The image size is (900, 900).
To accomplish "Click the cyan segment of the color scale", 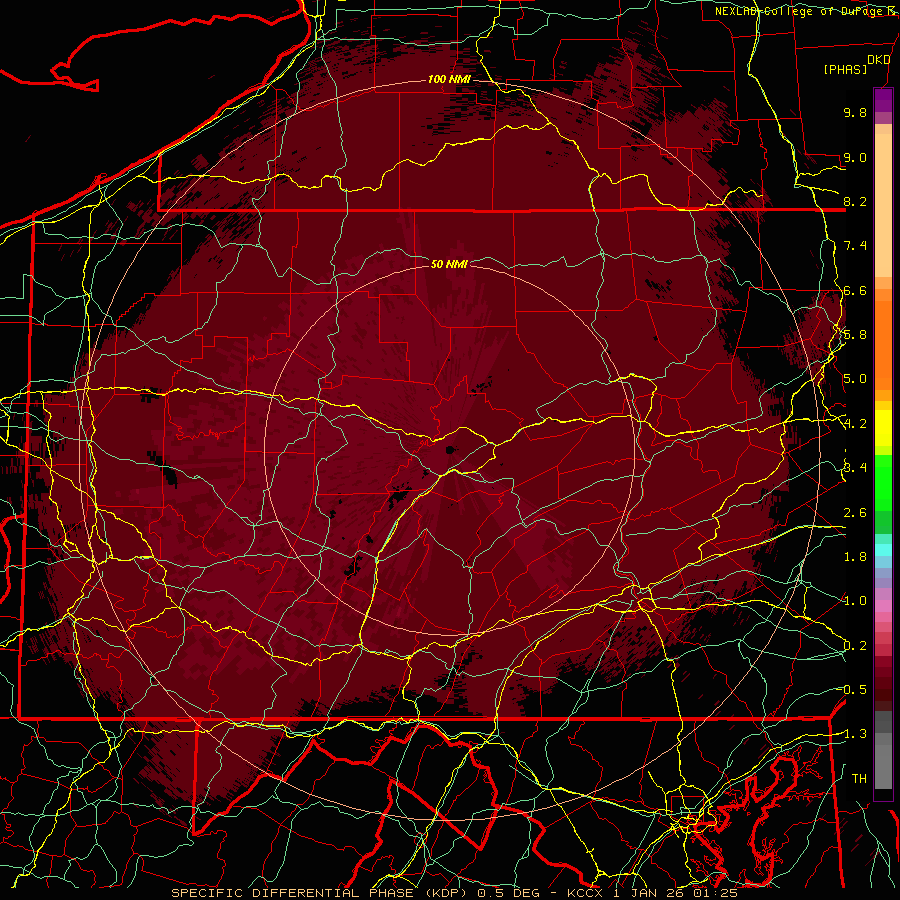I will [x=883, y=549].
